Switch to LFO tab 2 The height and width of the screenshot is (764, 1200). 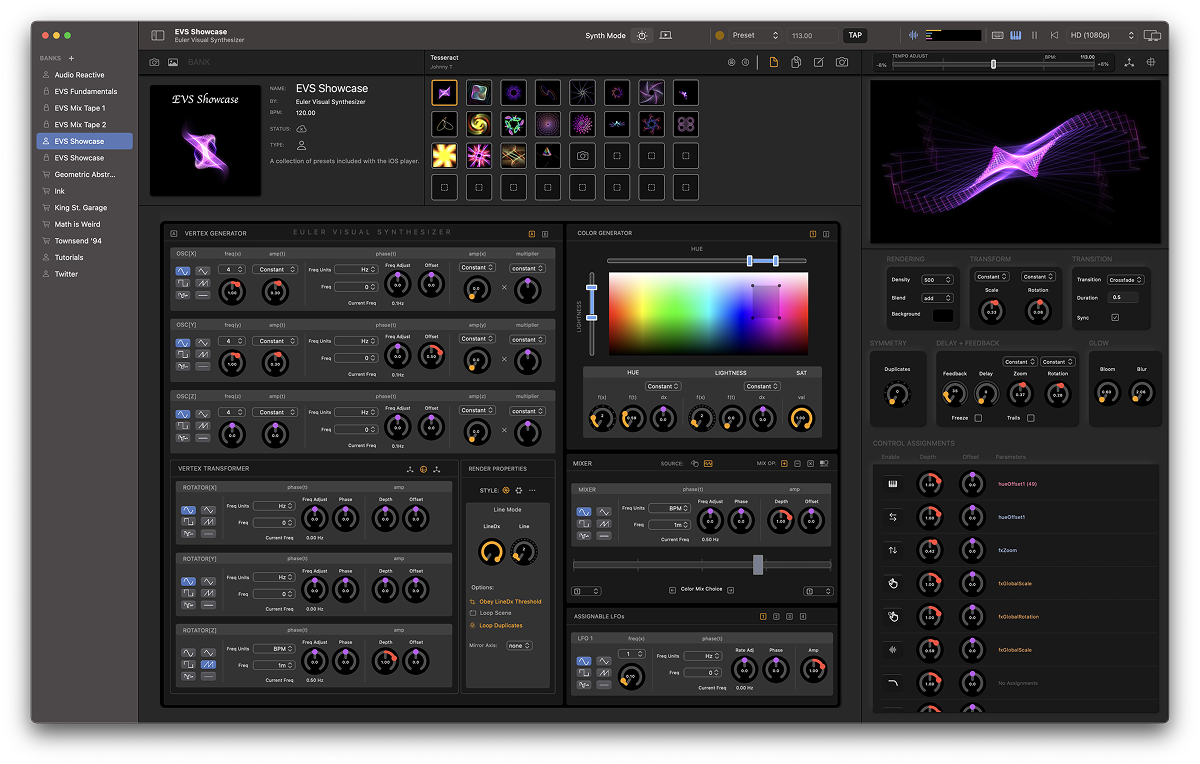point(776,616)
